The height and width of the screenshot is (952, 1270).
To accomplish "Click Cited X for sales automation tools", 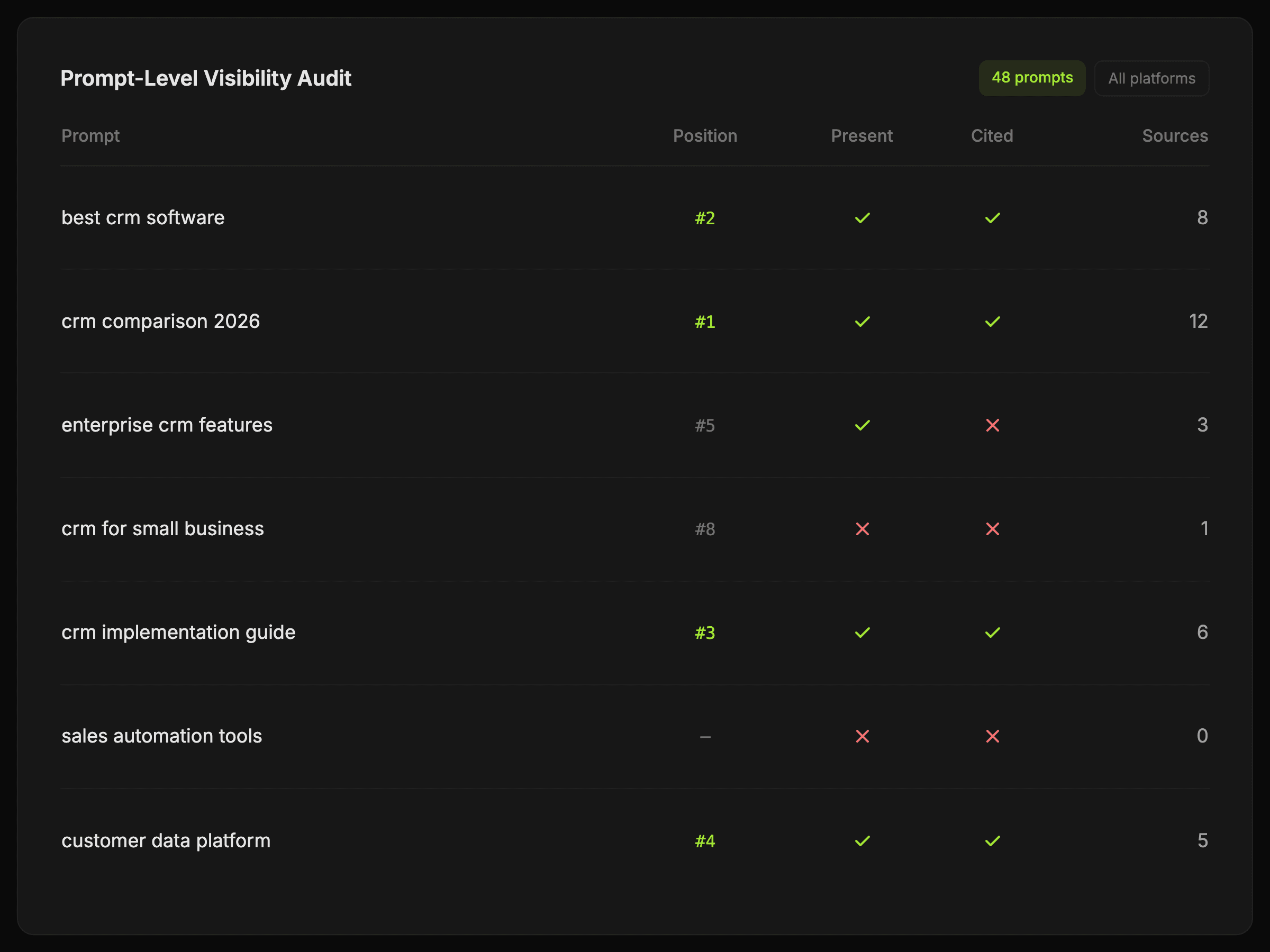I will point(992,736).
